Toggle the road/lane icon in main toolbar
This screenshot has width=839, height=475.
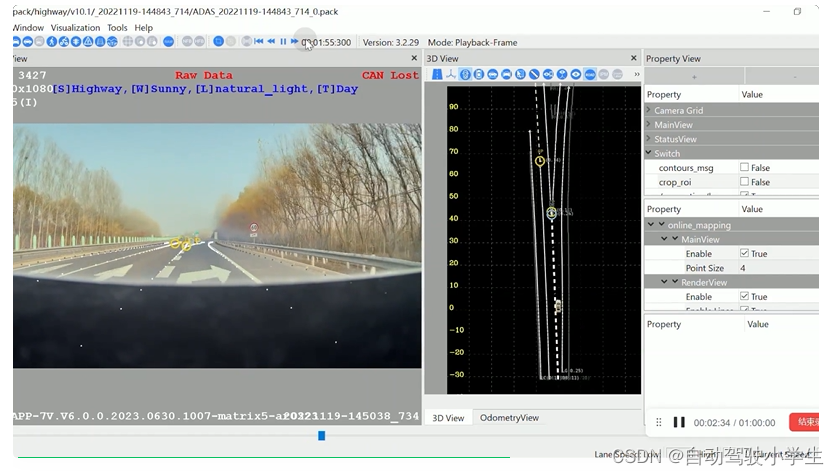(x=100, y=42)
